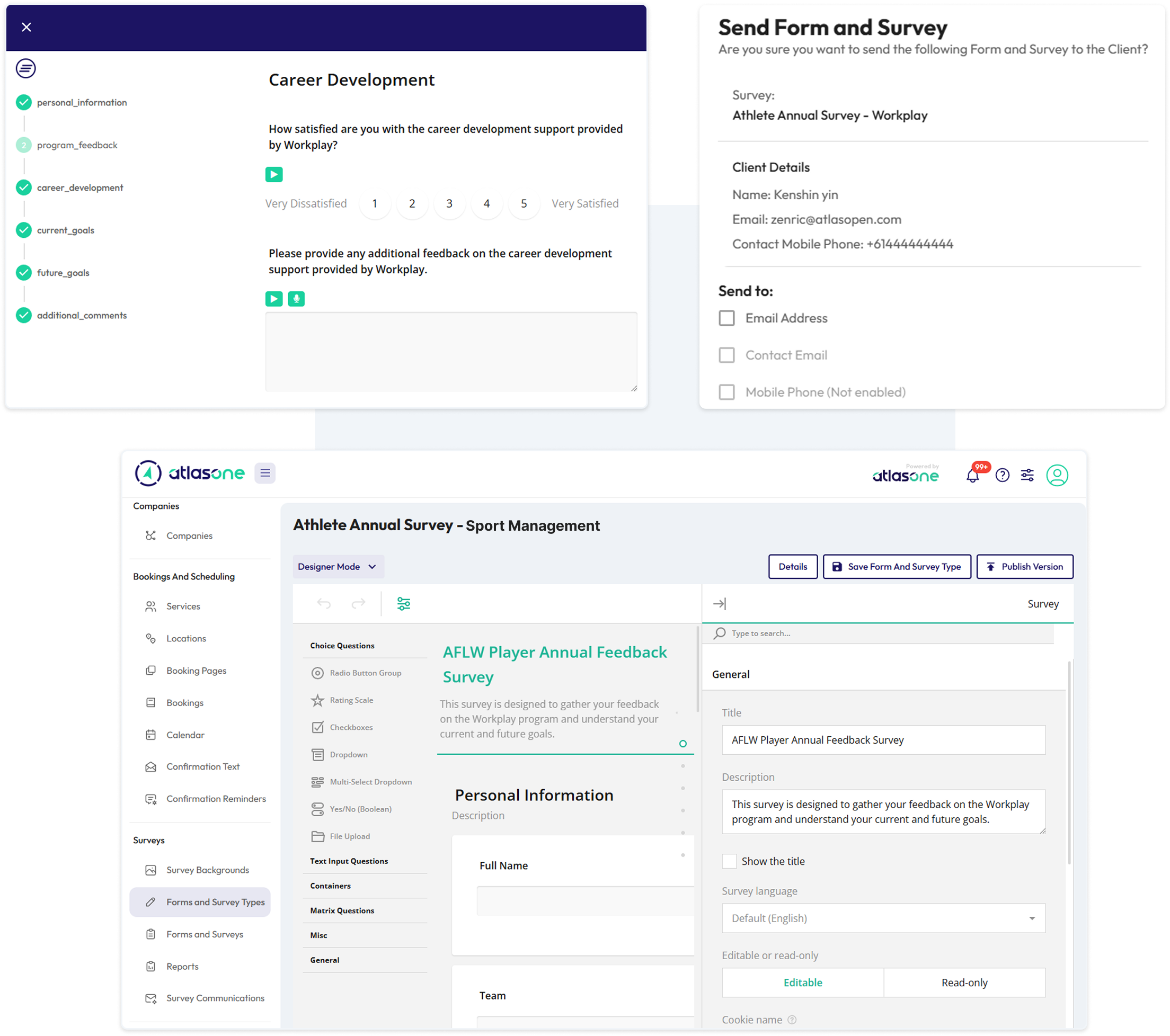Select rating 1 on the satisfaction scale
This screenshot has width=1170, height=1036.
click(374, 204)
